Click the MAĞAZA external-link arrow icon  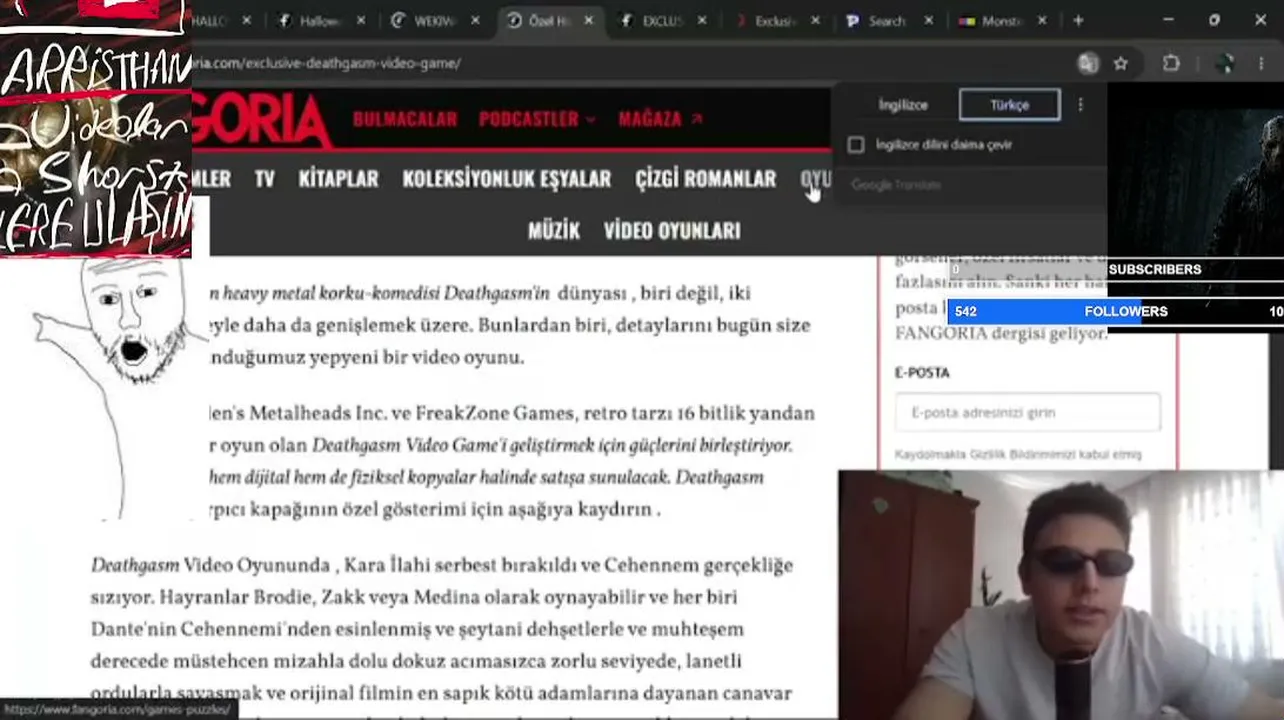click(x=697, y=119)
